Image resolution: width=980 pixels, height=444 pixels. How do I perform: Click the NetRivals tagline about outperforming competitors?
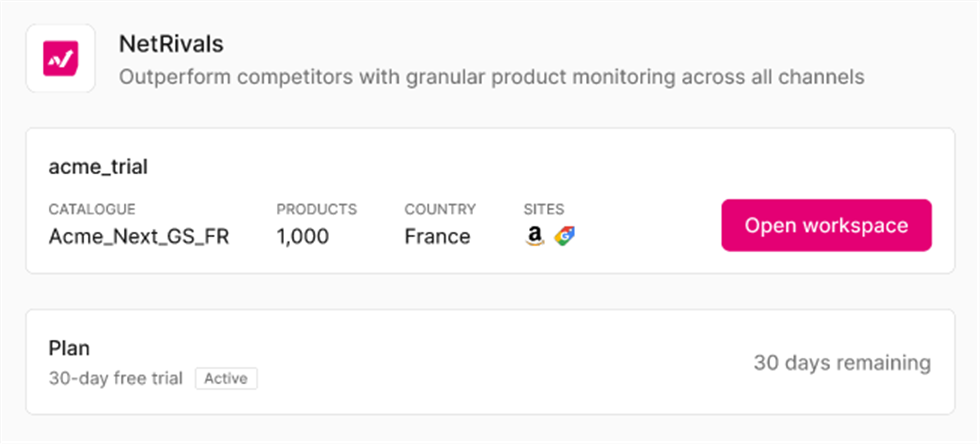click(x=491, y=77)
